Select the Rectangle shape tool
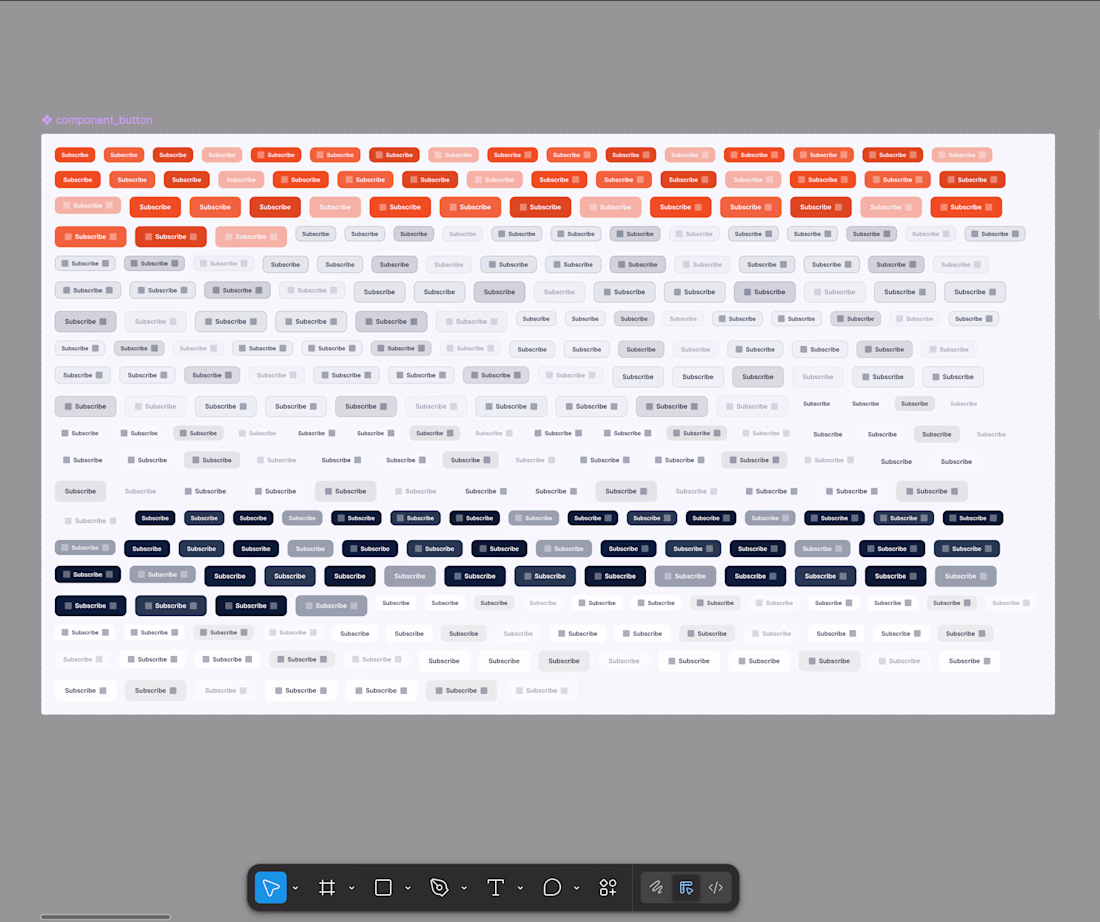The width and height of the screenshot is (1100, 922). [x=383, y=888]
